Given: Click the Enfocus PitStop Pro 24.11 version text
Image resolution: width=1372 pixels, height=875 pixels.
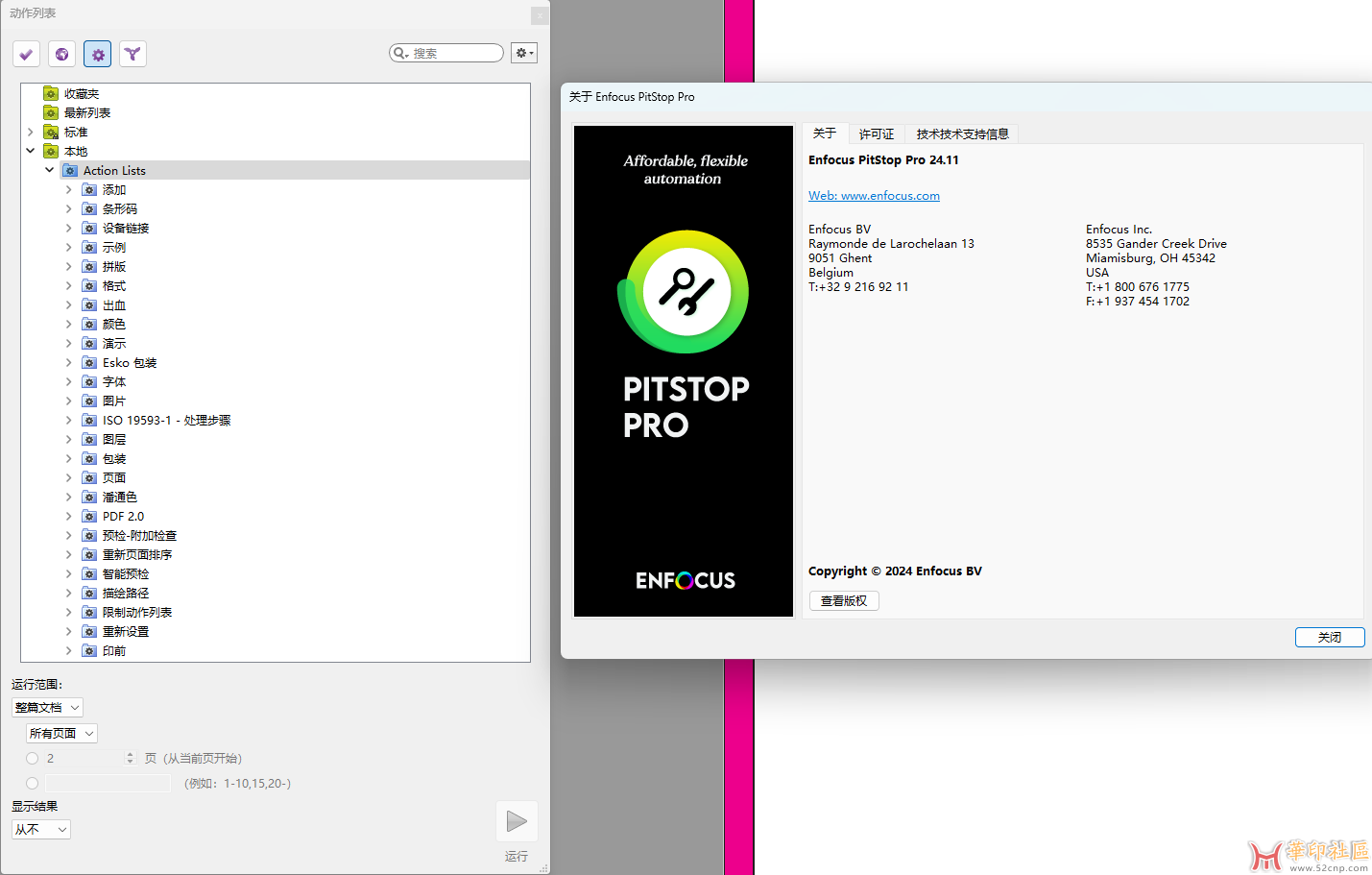Looking at the screenshot, I should [x=883, y=159].
